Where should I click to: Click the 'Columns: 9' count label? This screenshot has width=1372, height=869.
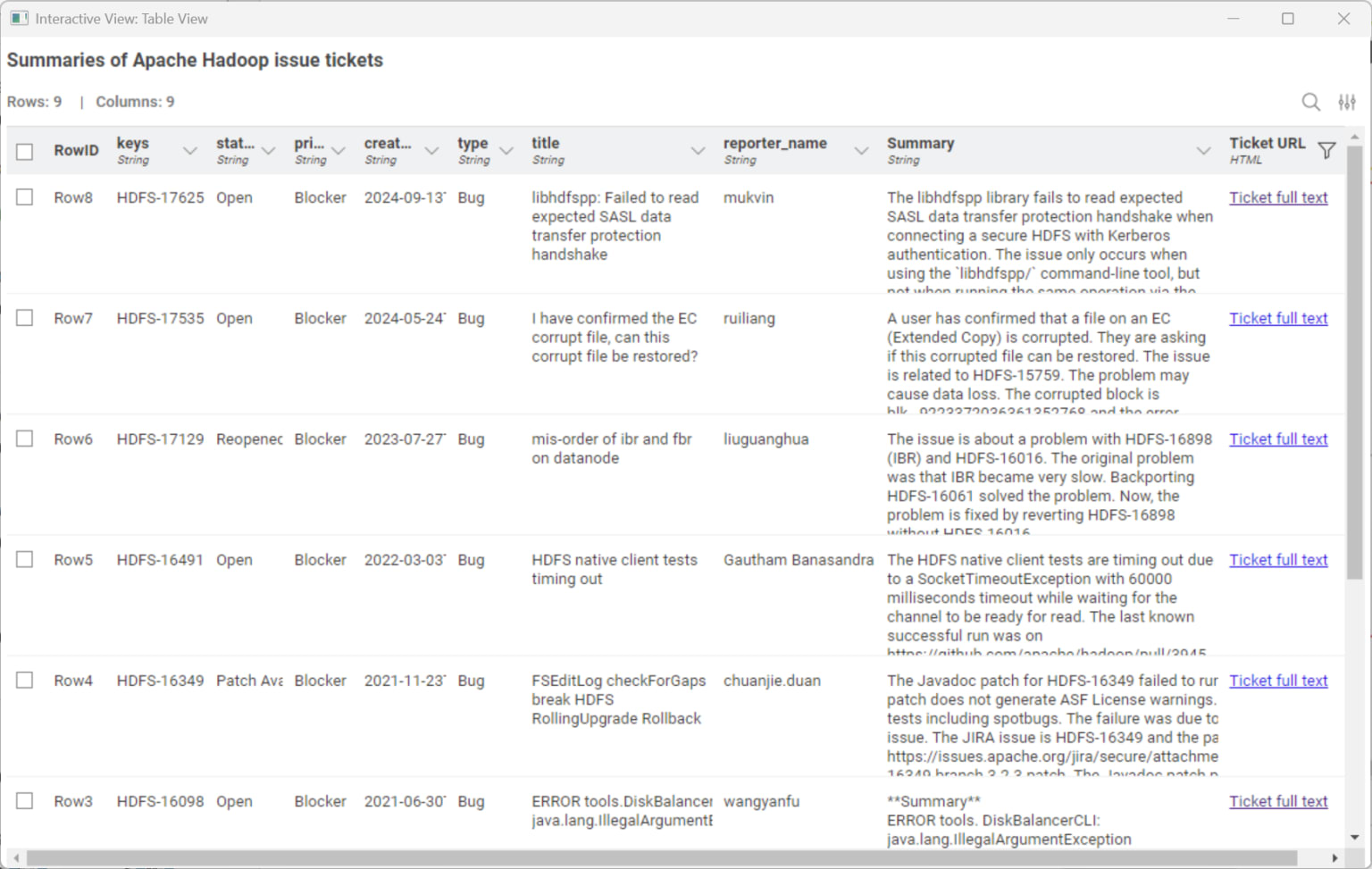coord(135,102)
